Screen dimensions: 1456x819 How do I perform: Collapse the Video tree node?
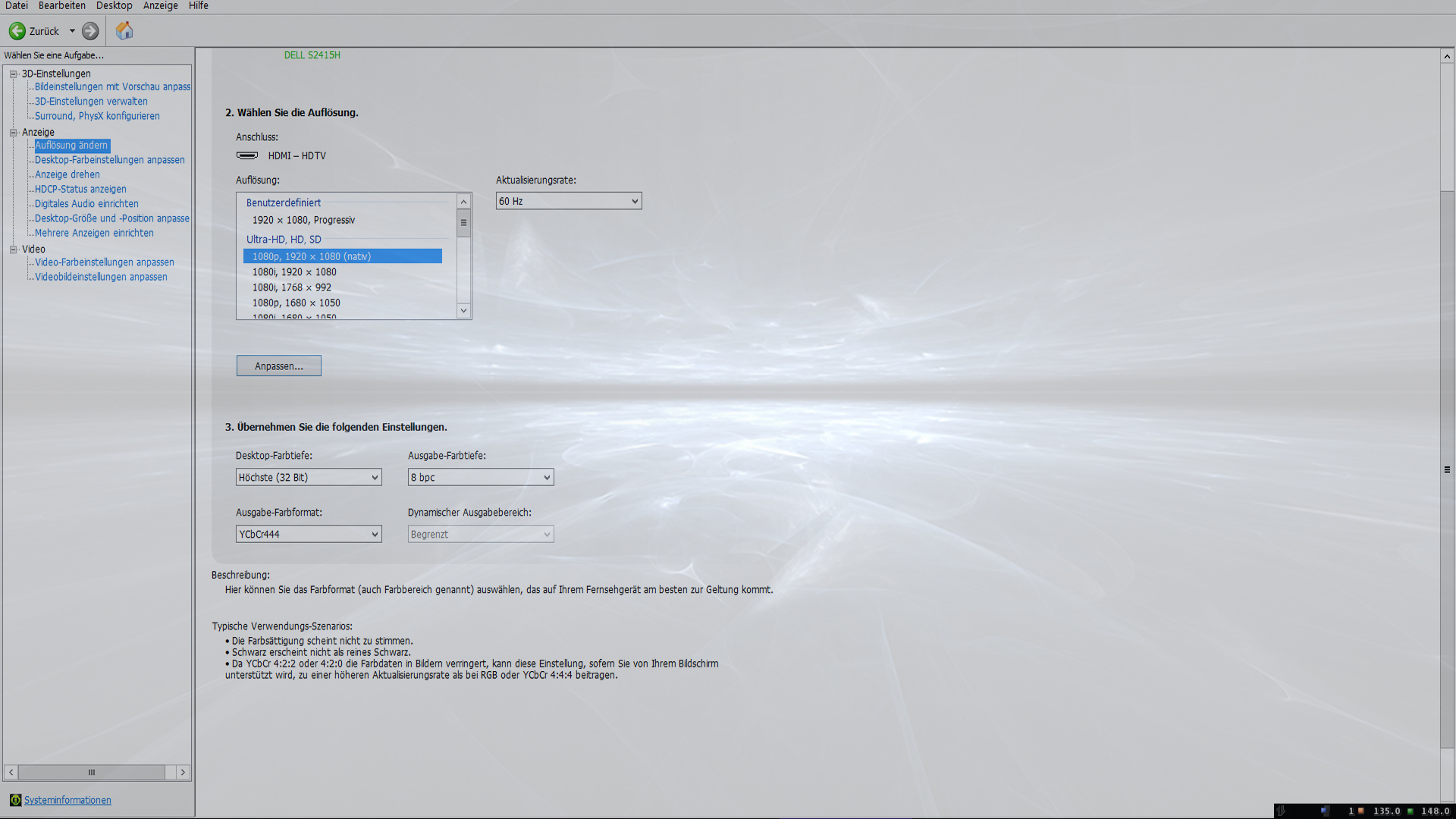pos(13,249)
